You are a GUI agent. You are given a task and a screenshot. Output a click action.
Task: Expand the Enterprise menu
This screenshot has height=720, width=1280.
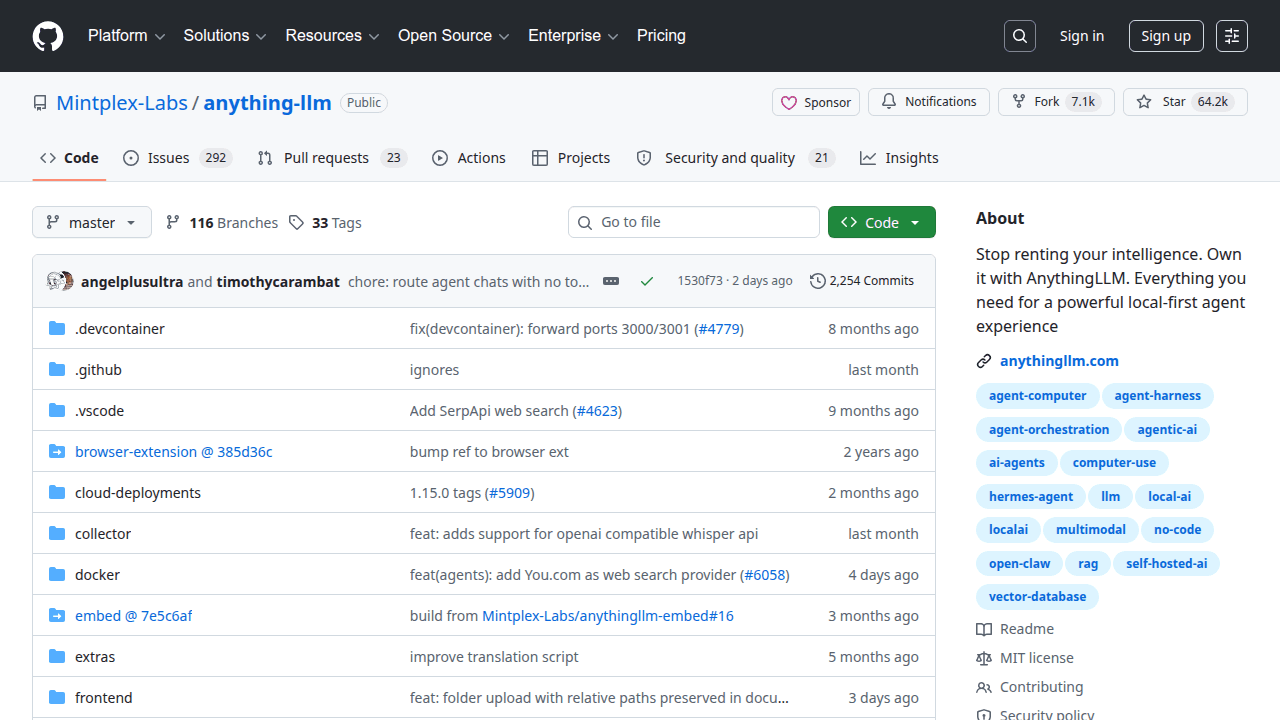(573, 36)
